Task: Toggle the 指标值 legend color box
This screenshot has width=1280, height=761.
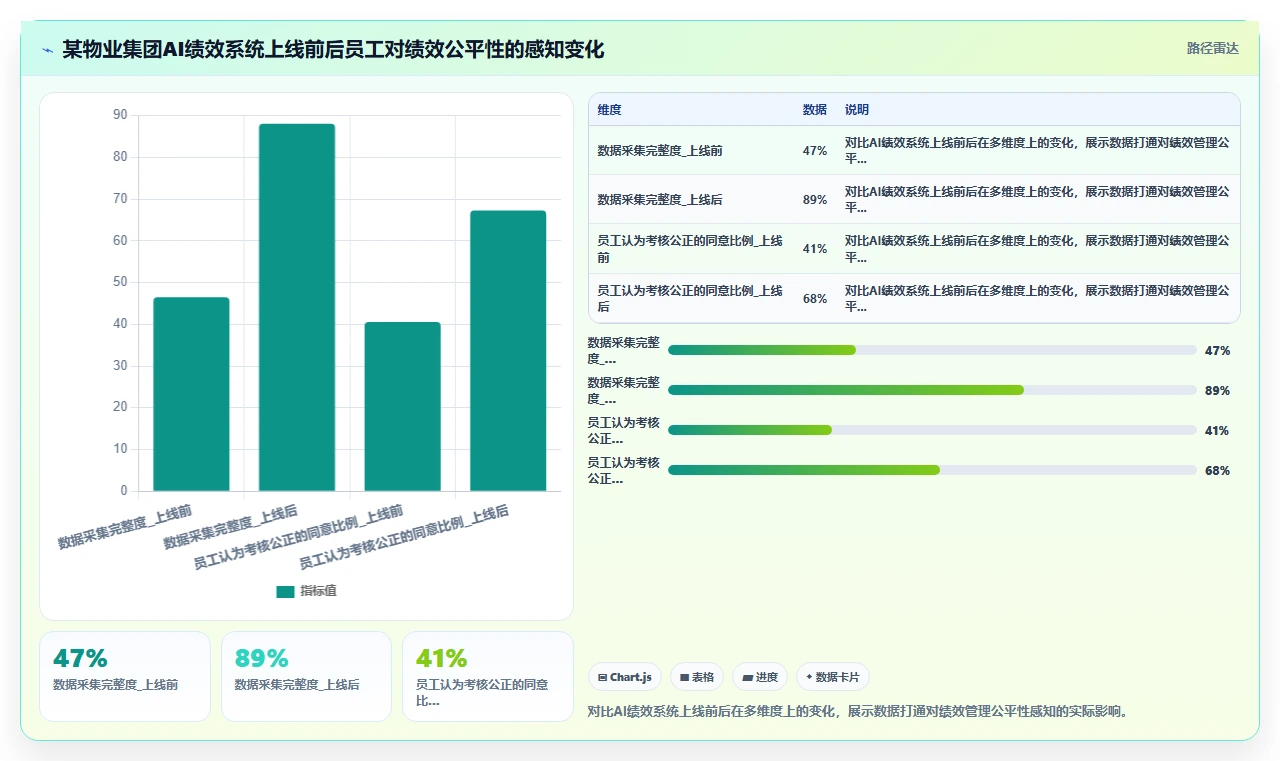Action: tap(285, 591)
